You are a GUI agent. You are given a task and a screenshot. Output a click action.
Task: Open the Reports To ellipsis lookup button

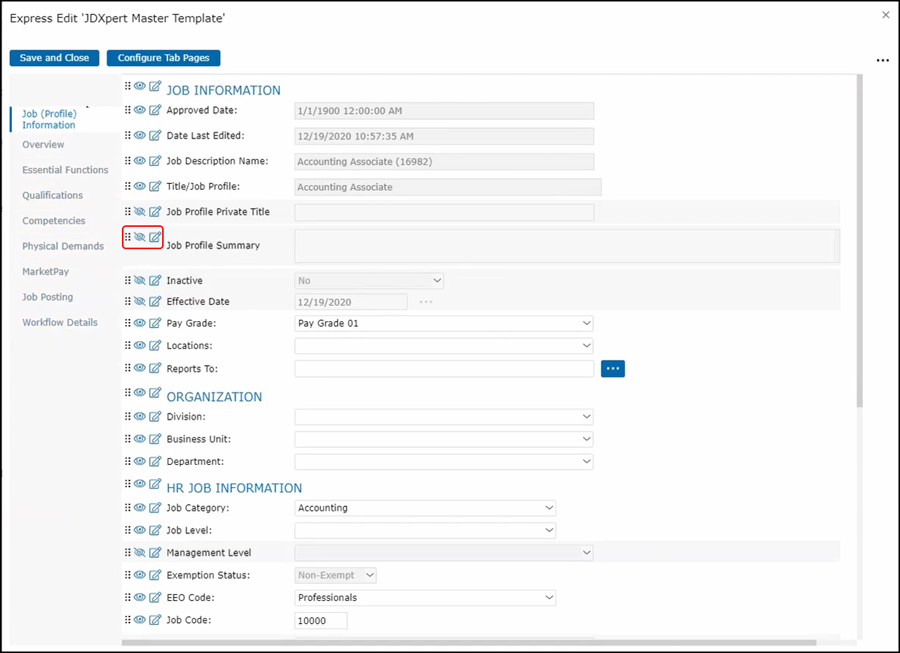coord(613,369)
